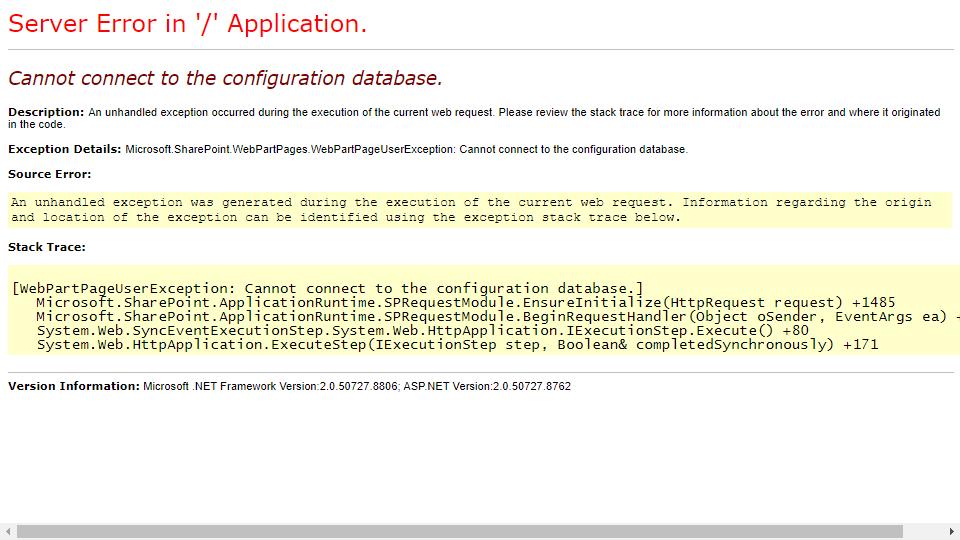The image size is (960, 540).
Task: Click the [WebPartPageUserException] stack trace line
Action: click(328, 288)
